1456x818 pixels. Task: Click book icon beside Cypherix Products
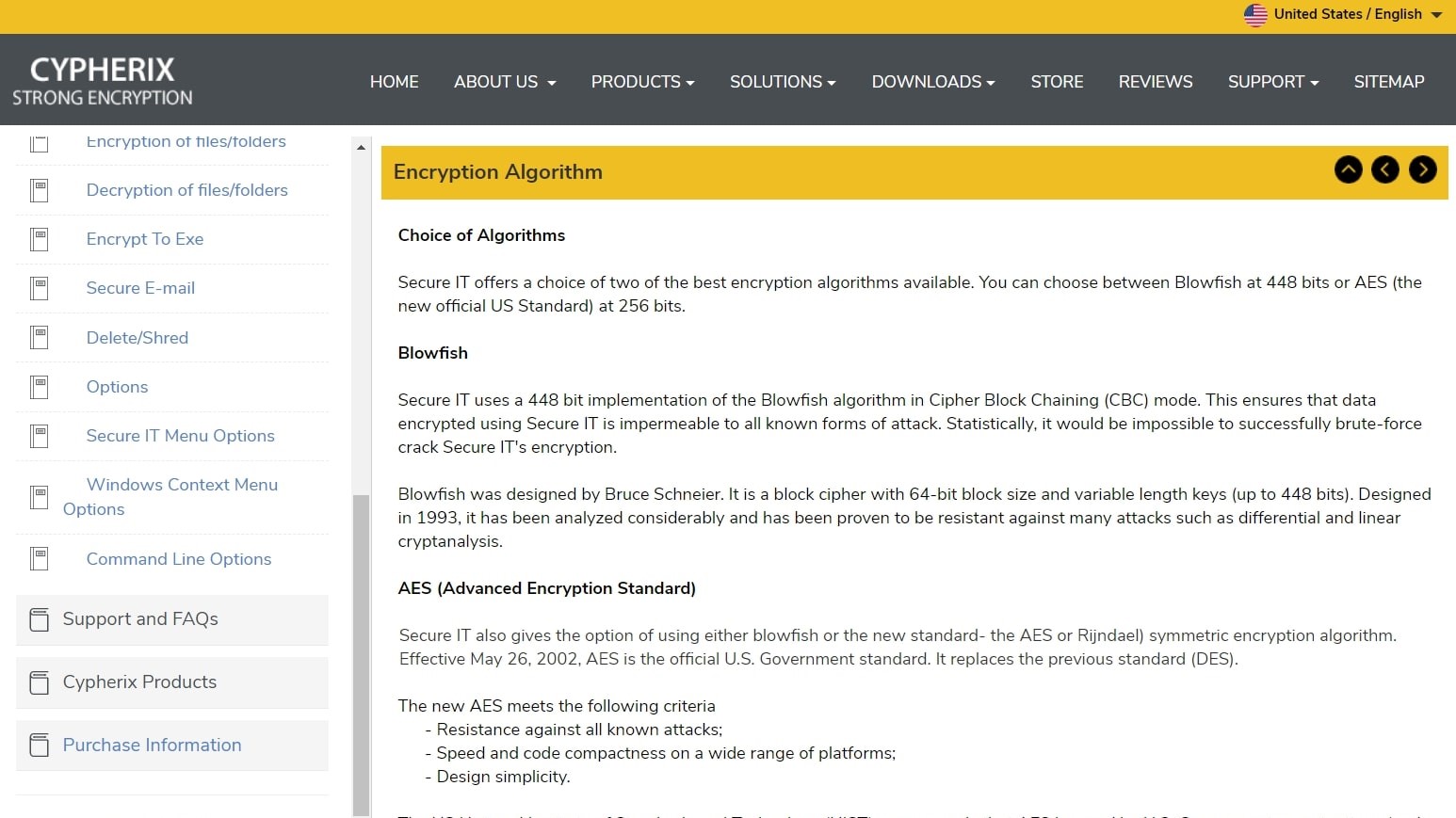coord(40,682)
